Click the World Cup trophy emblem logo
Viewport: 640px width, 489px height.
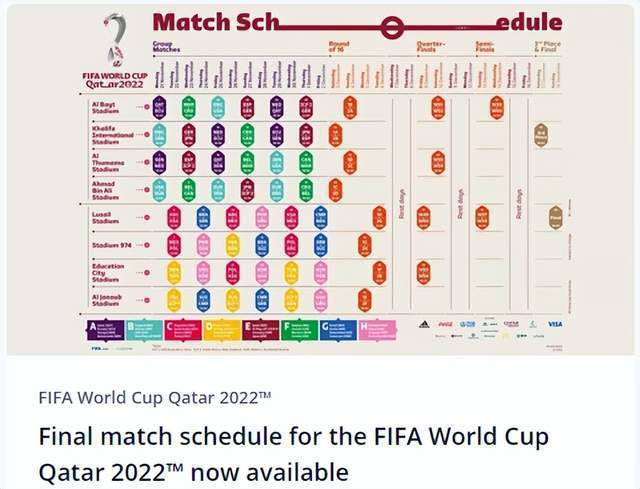point(115,39)
